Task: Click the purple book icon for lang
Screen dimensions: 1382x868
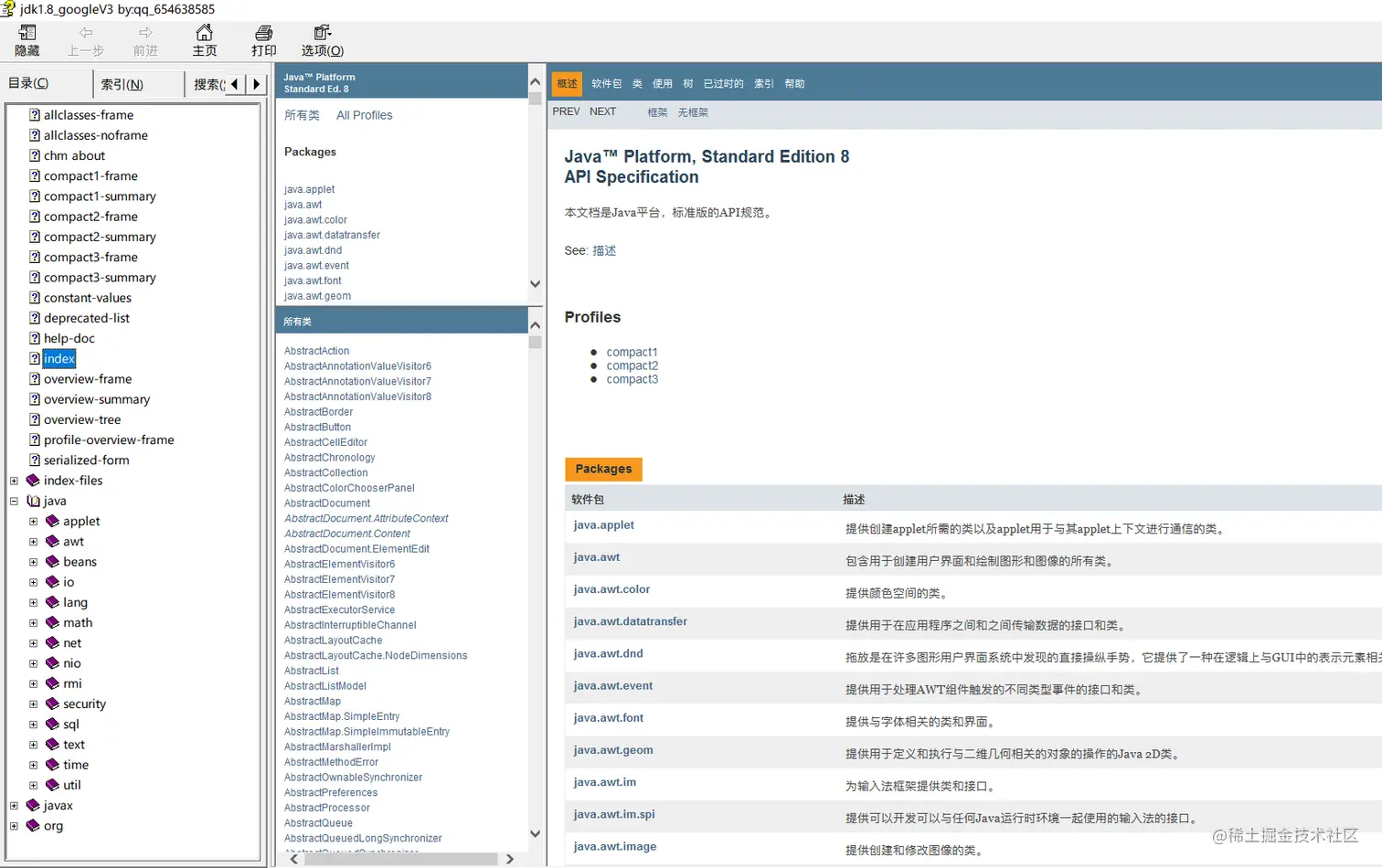Action: [x=53, y=602]
